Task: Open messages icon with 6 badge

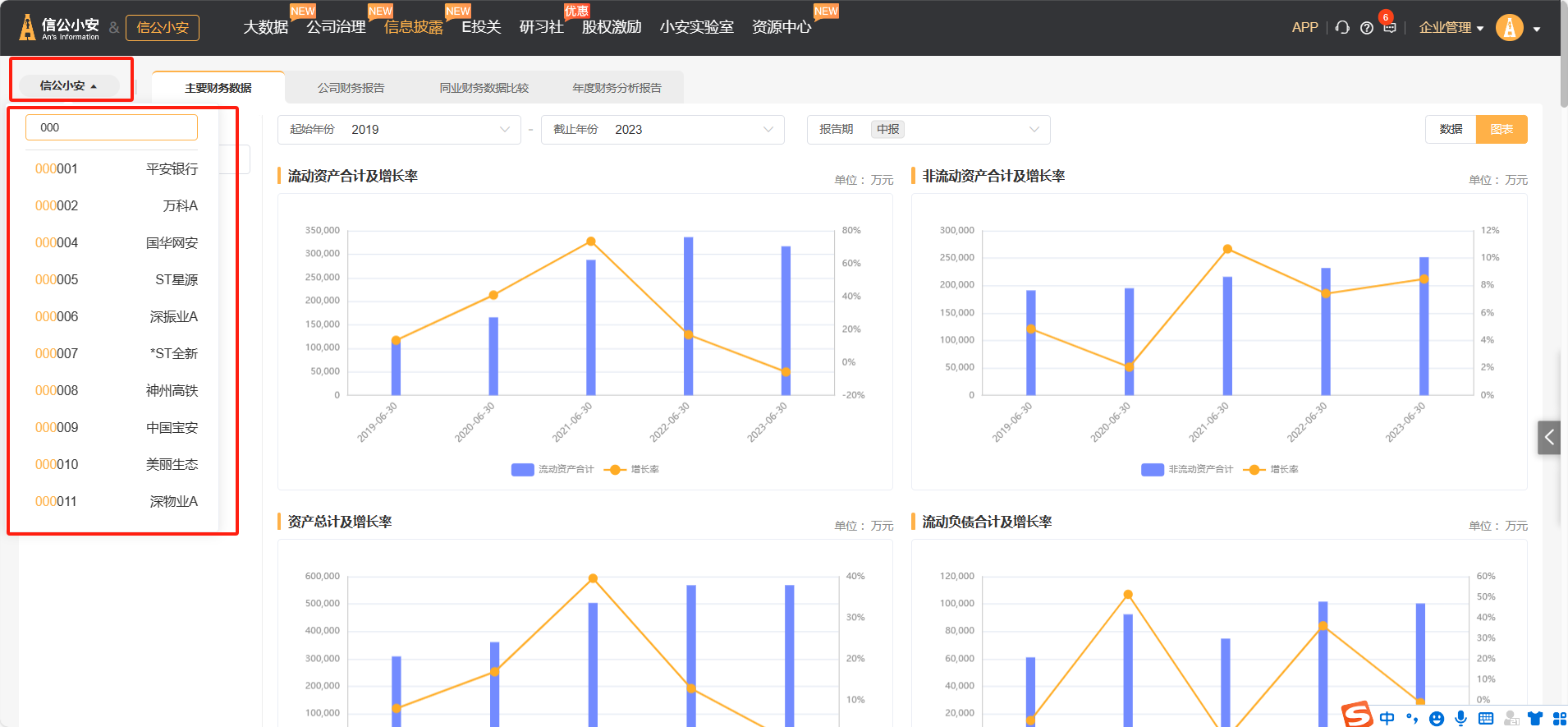Action: [x=1389, y=27]
